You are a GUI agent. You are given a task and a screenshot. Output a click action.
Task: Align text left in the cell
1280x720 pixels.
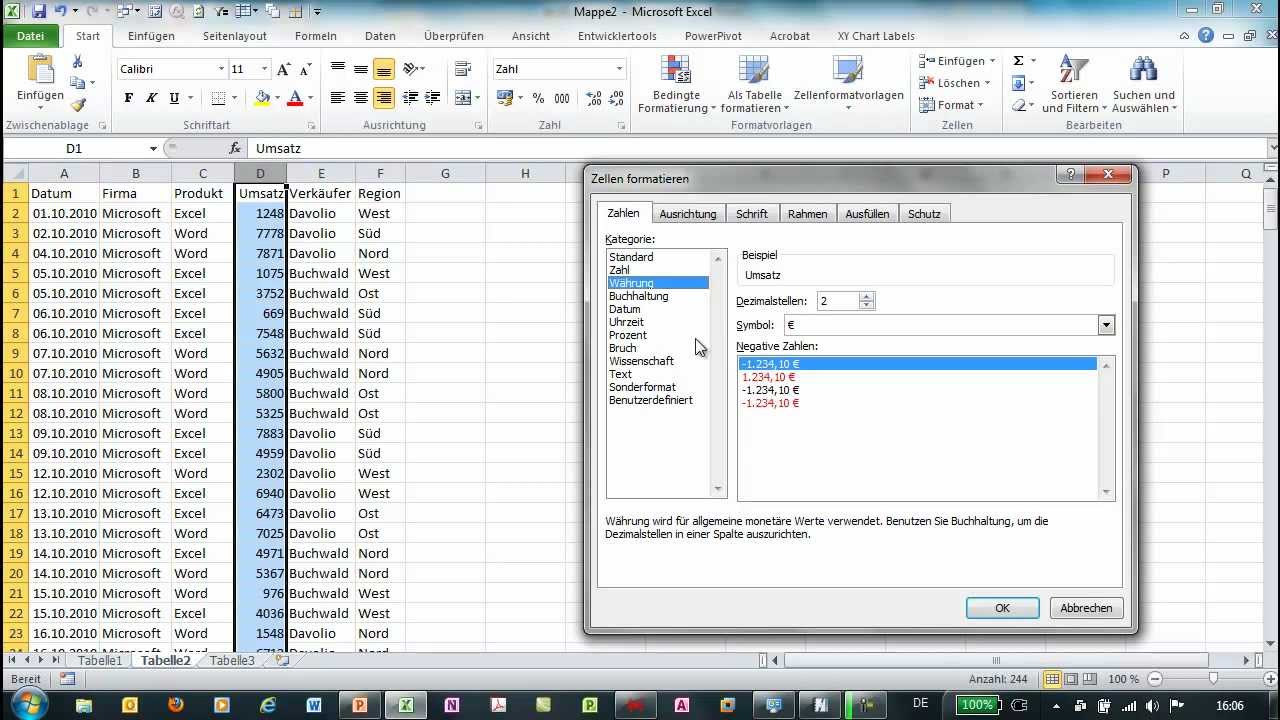[x=338, y=98]
